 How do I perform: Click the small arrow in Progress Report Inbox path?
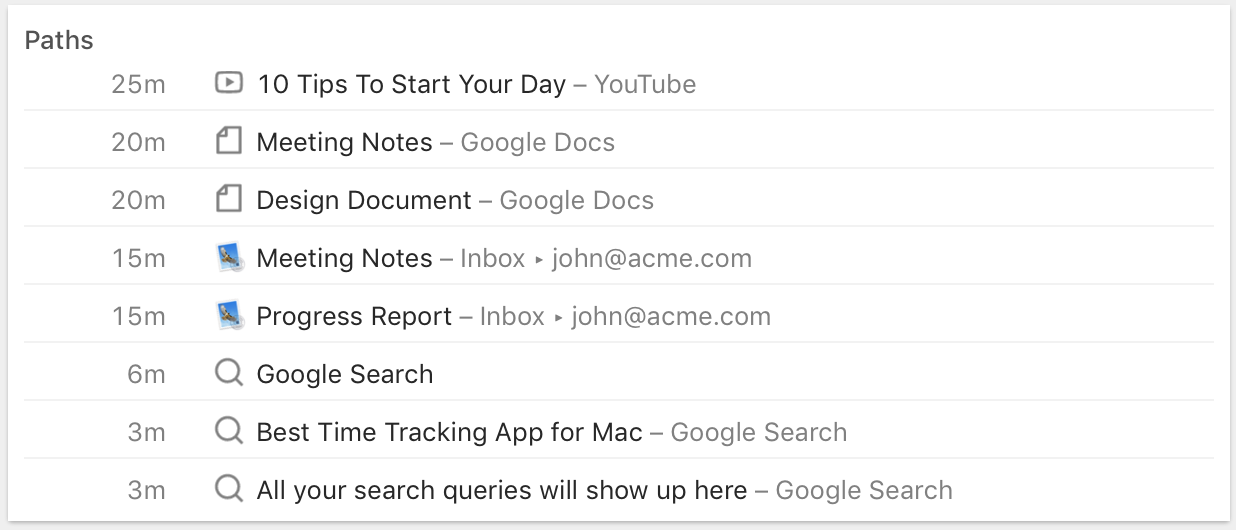[x=558, y=318]
